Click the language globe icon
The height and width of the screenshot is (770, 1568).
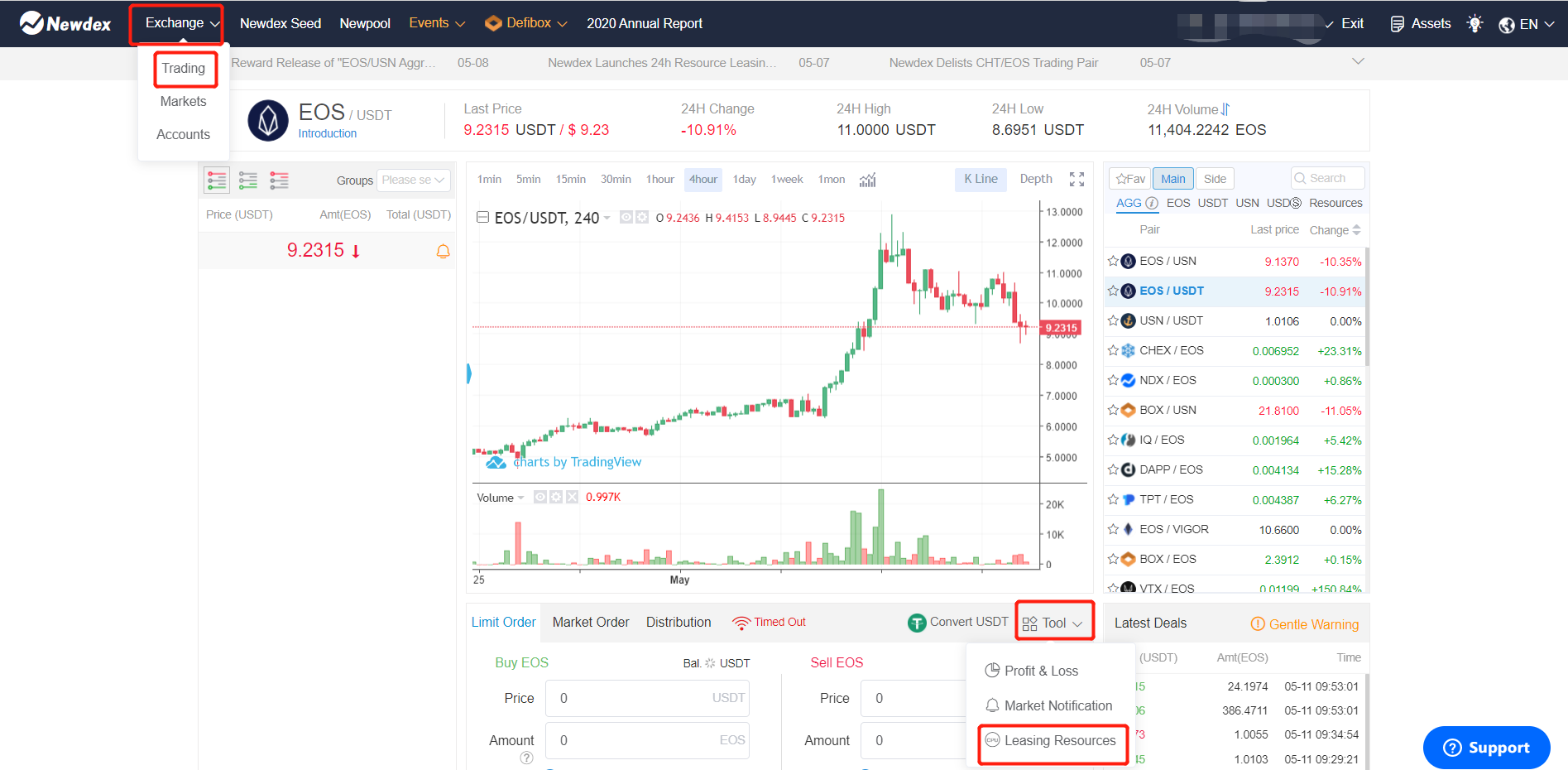click(1507, 25)
